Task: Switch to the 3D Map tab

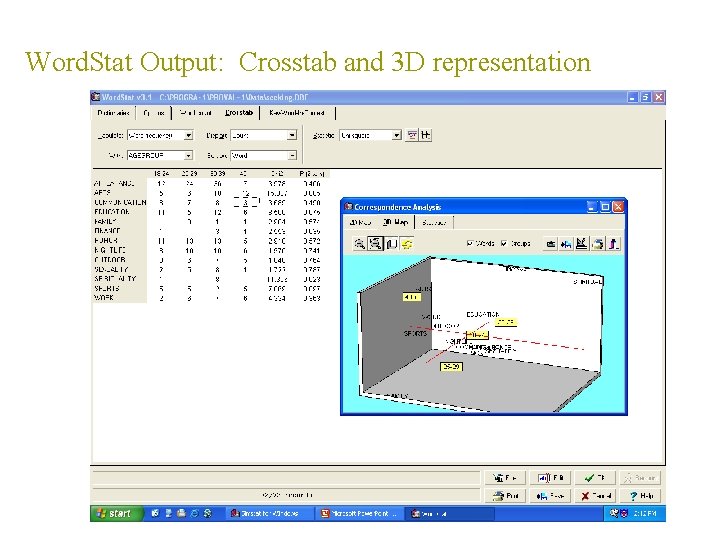Action: 395,222
